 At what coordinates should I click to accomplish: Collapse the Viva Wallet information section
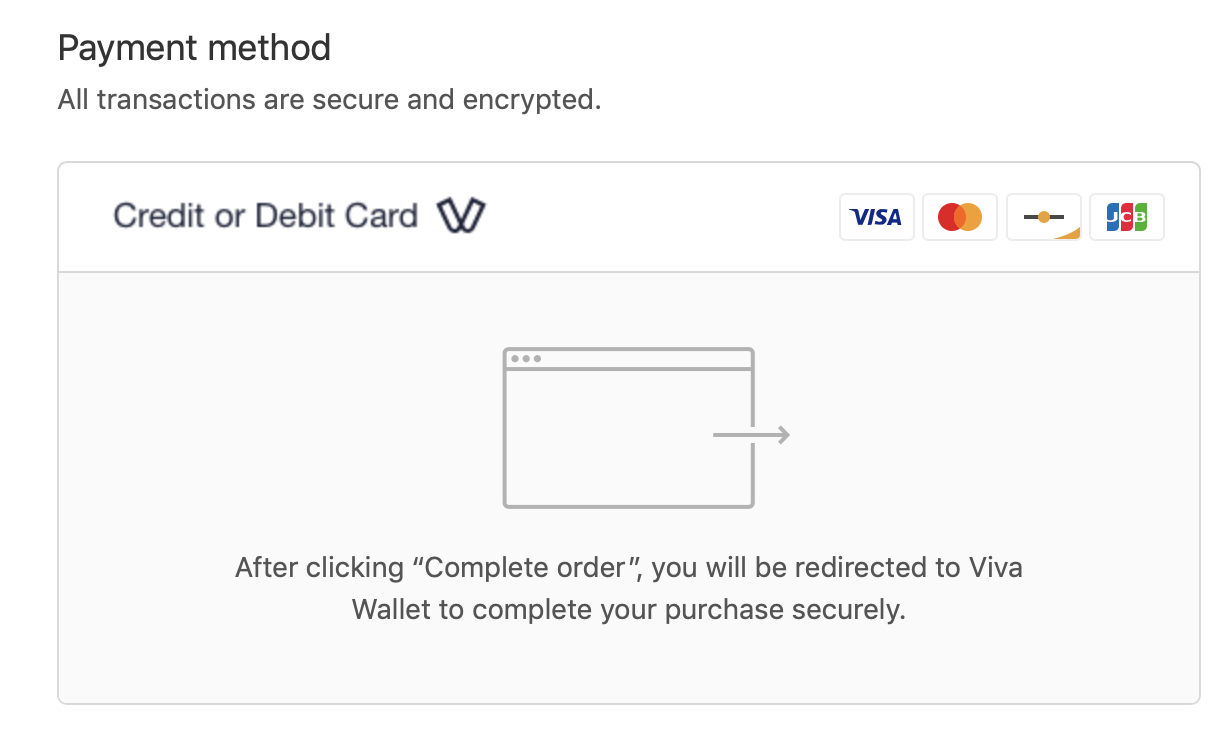[628, 216]
